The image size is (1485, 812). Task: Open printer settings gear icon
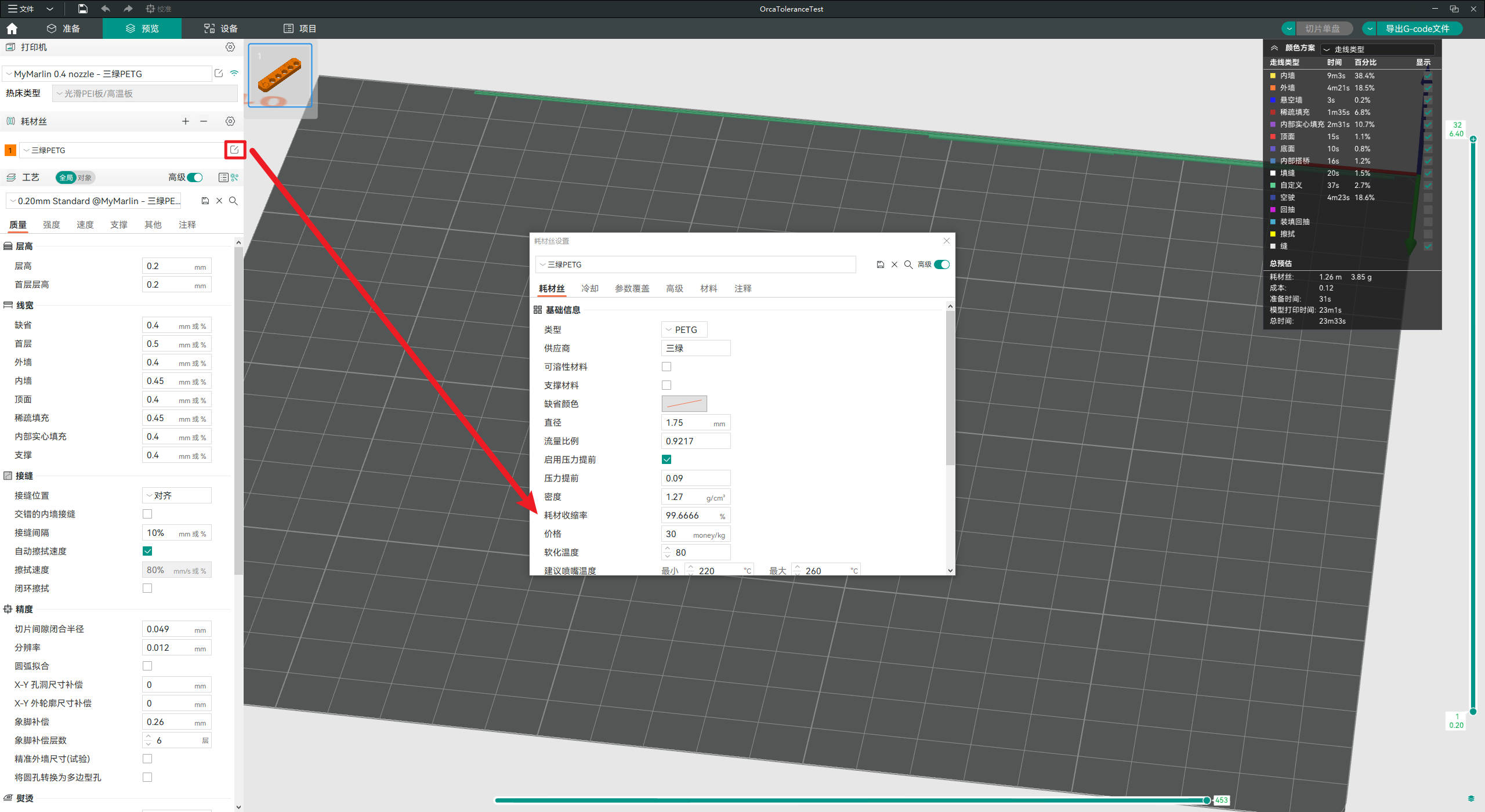pos(230,47)
